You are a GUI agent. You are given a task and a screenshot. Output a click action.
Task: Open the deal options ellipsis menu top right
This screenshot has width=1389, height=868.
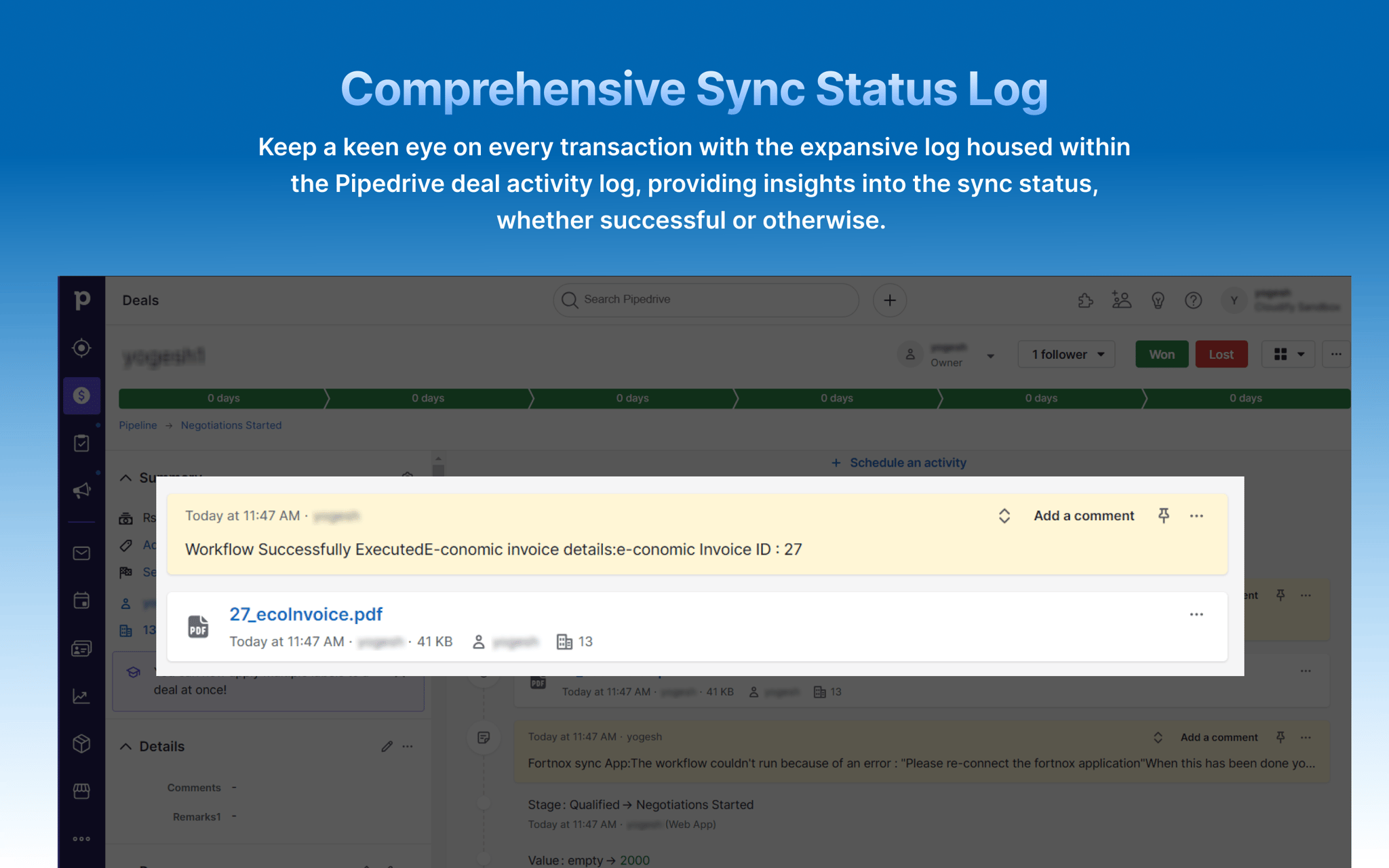tap(1336, 353)
